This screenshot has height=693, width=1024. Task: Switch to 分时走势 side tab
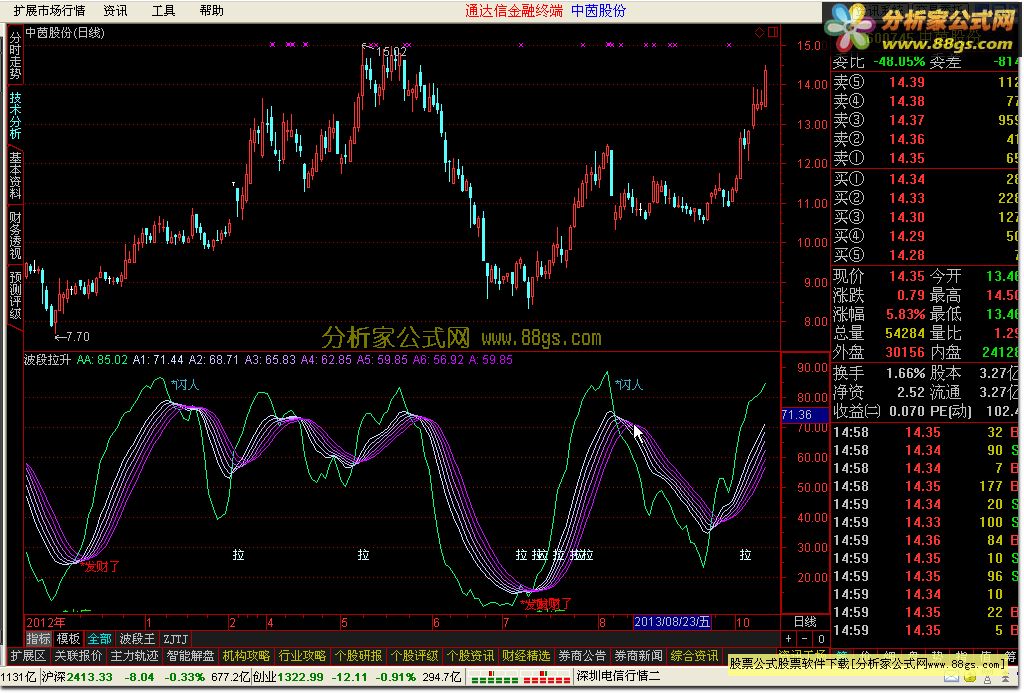pos(15,56)
